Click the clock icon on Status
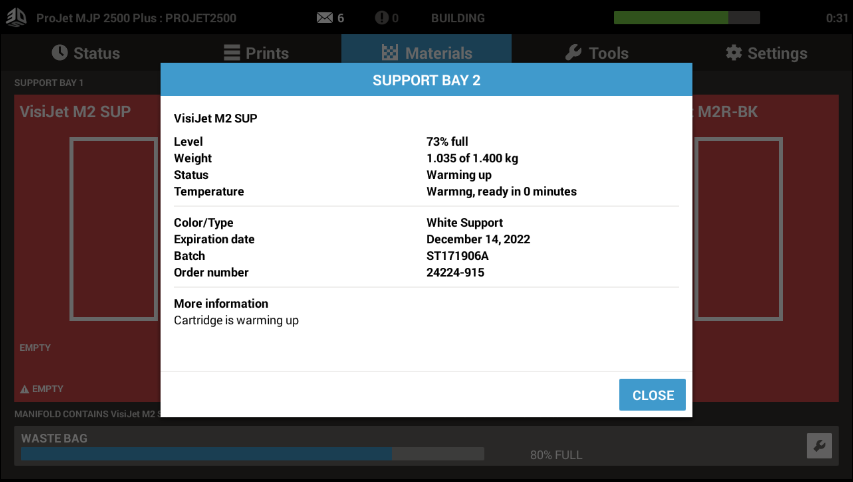853x482 pixels. click(60, 53)
